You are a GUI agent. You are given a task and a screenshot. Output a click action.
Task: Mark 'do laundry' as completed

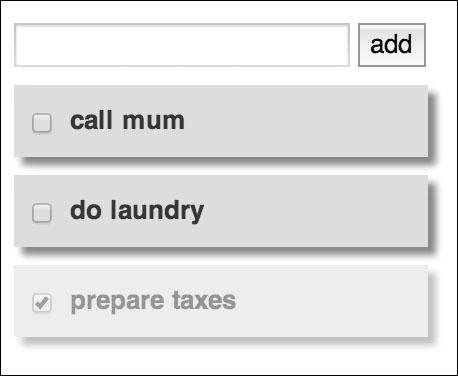(42, 213)
